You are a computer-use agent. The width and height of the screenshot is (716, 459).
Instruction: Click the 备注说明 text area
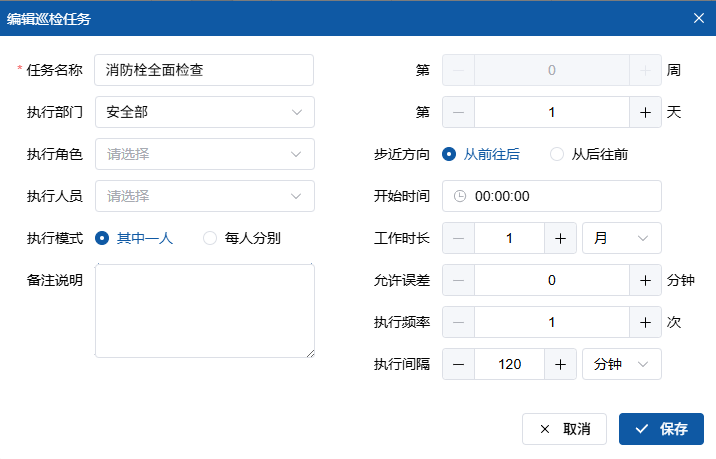coord(204,310)
